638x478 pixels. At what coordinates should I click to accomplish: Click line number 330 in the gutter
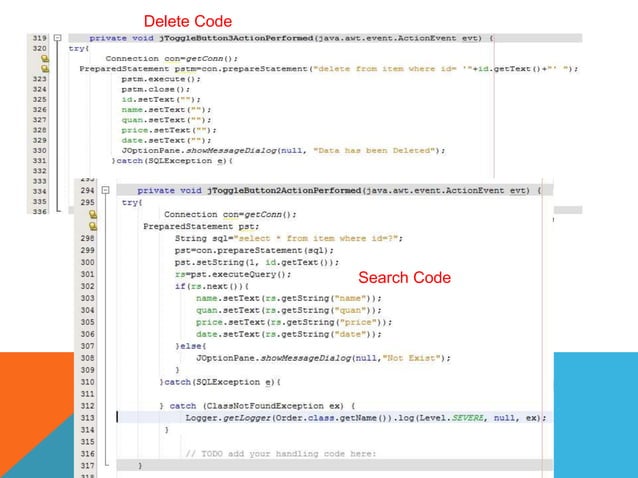39,151
